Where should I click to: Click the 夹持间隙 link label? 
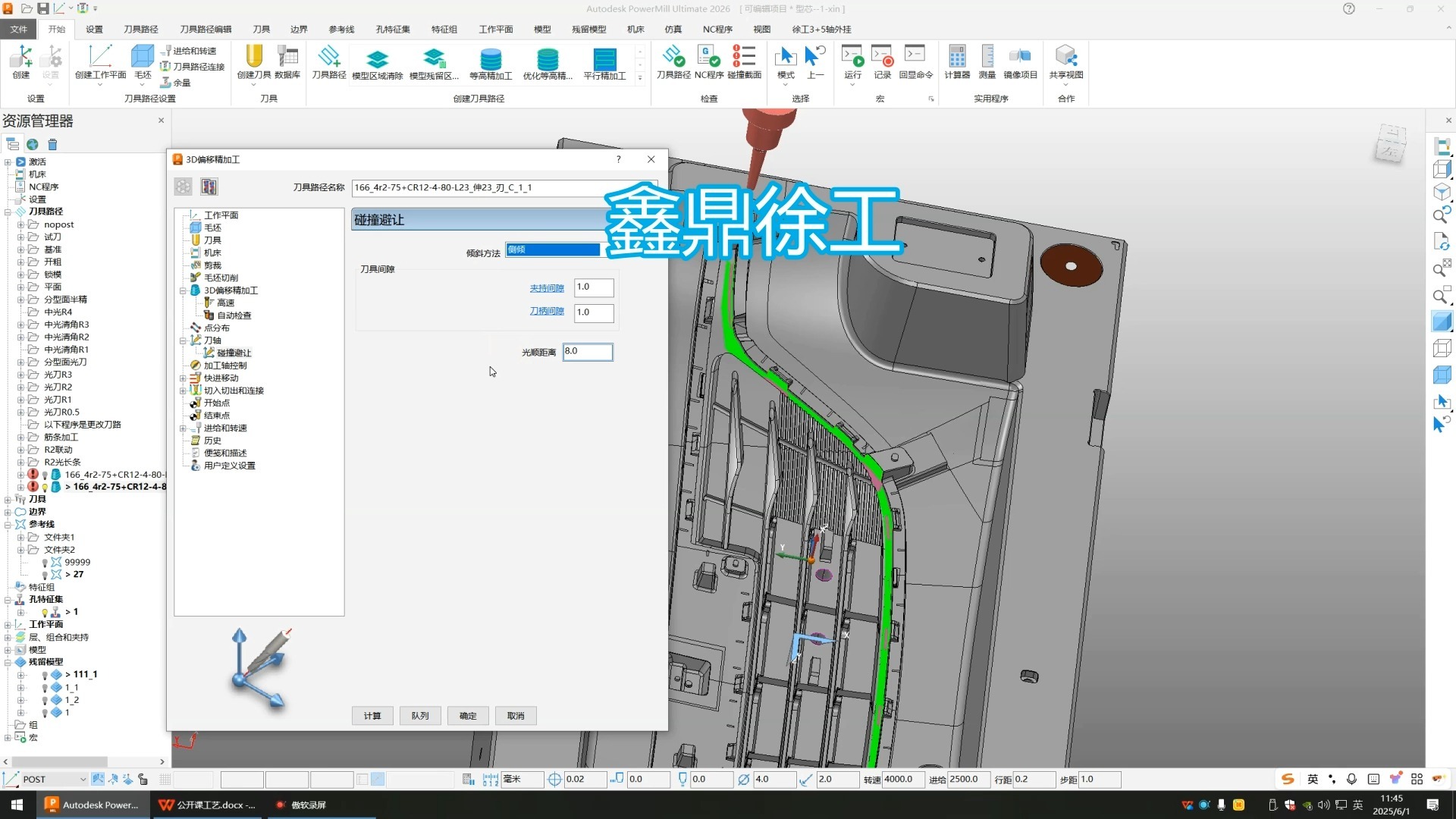click(547, 288)
